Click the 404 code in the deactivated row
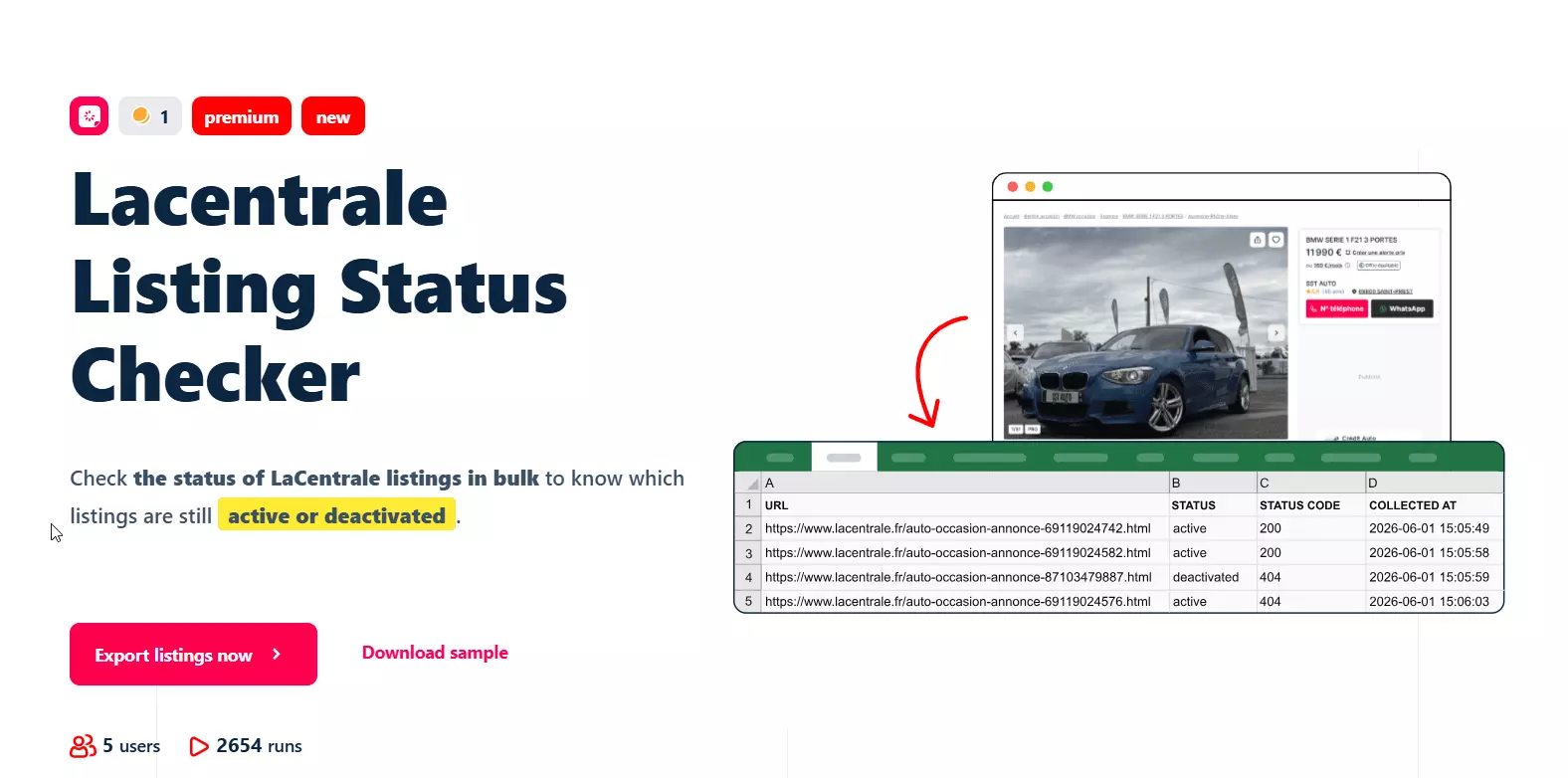The image size is (1568, 778). pyautogui.click(x=1271, y=577)
